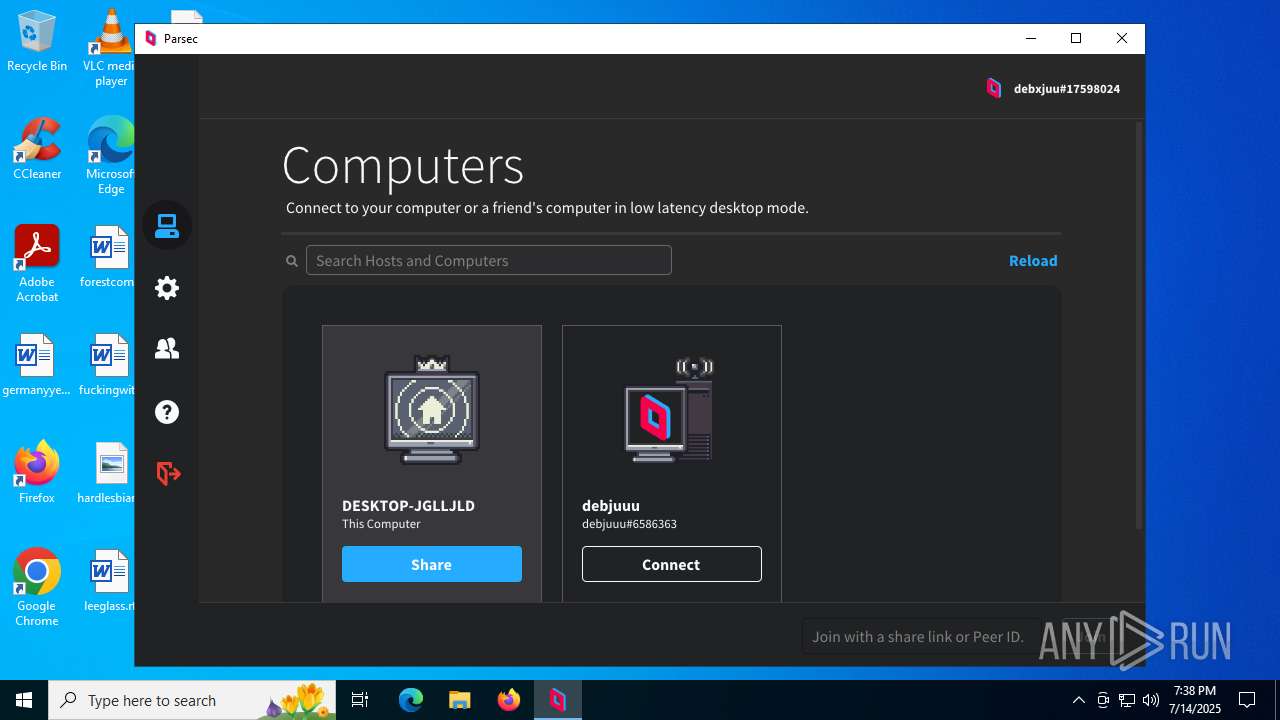
Task: Open Firefox desktop shortcut
Action: 37,472
